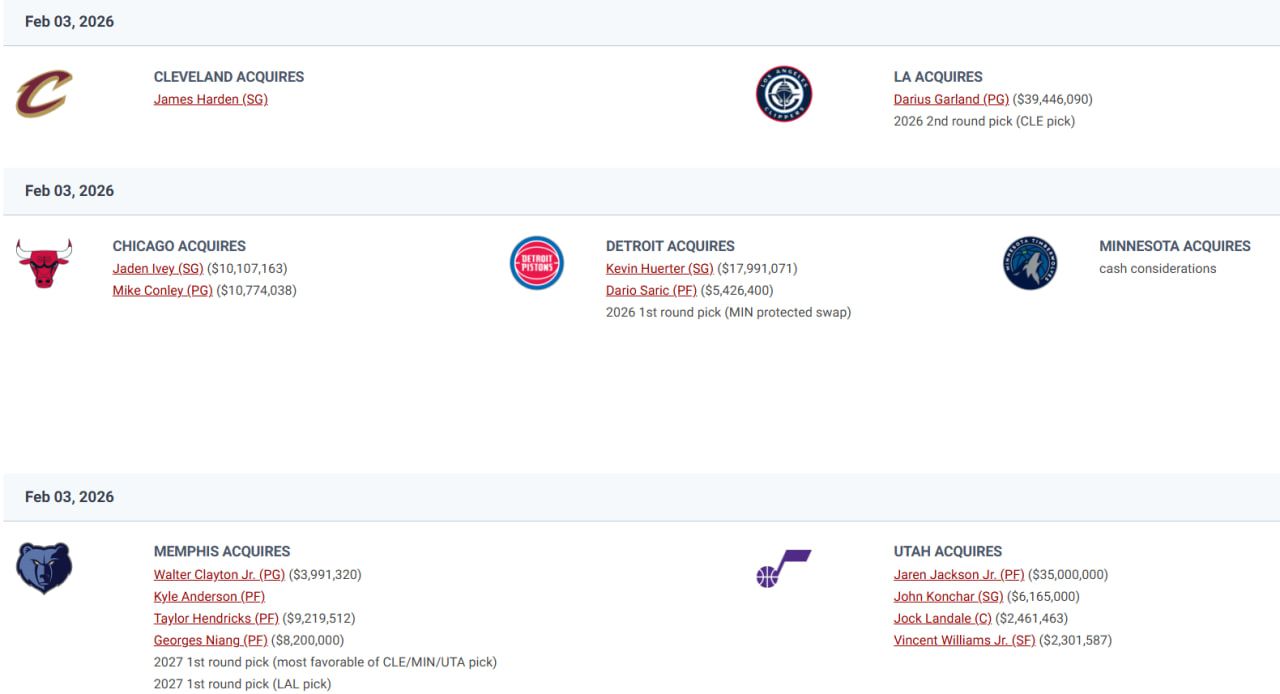Click the Memphis Grizzlies team logo
This screenshot has height=694, width=1280.
coord(44,568)
